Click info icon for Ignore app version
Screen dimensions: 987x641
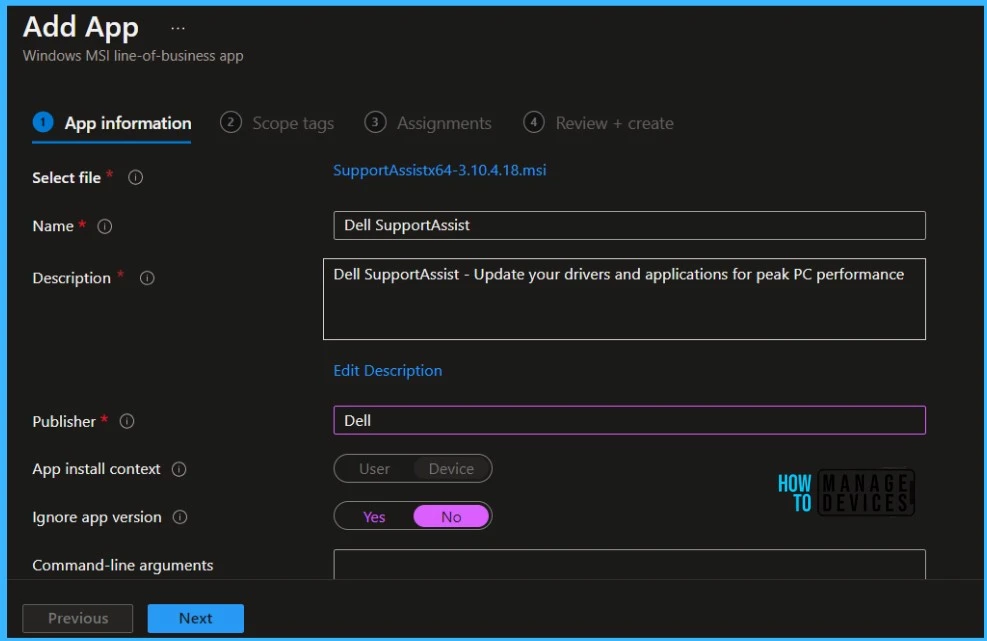pyautogui.click(x=180, y=517)
